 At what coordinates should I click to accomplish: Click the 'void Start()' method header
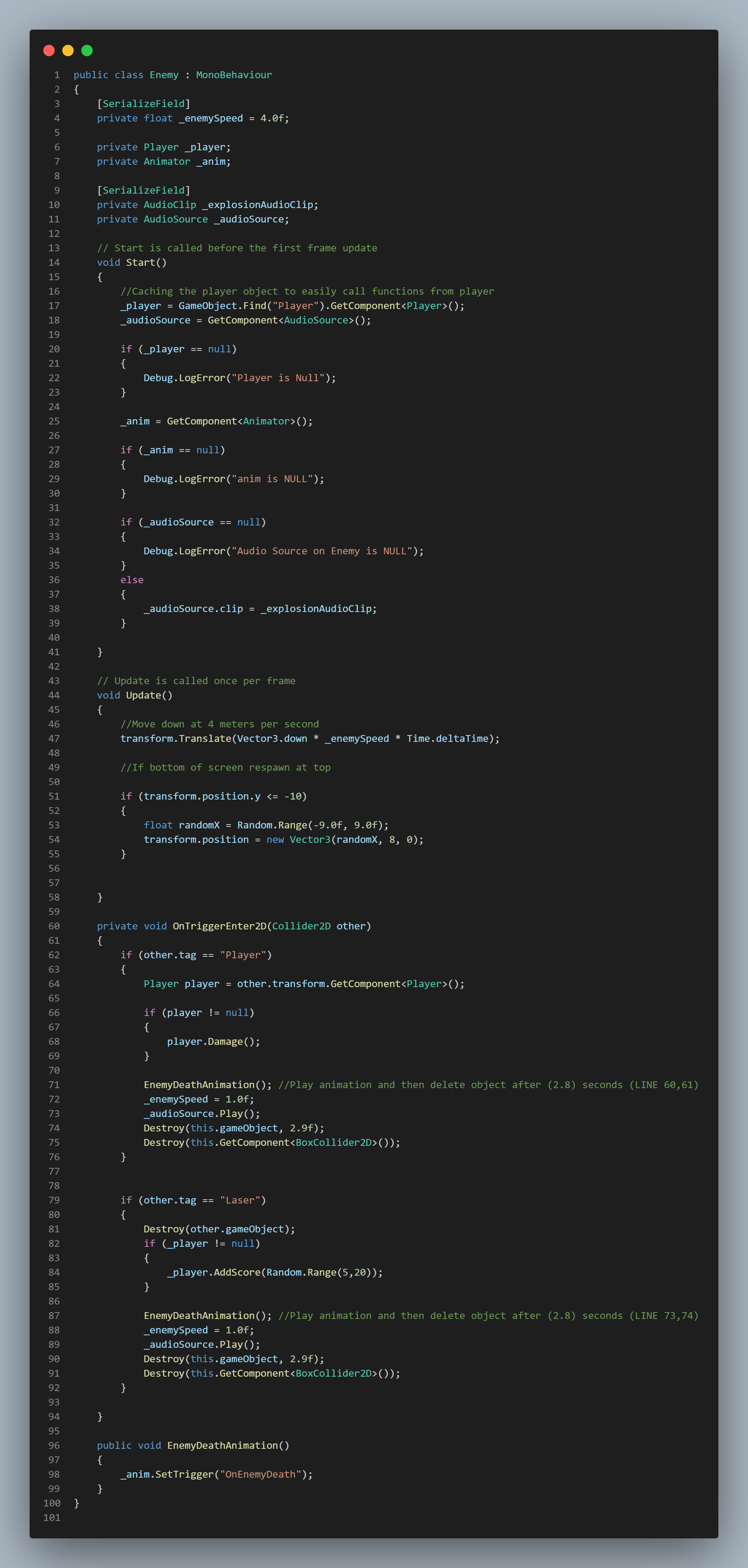131,262
